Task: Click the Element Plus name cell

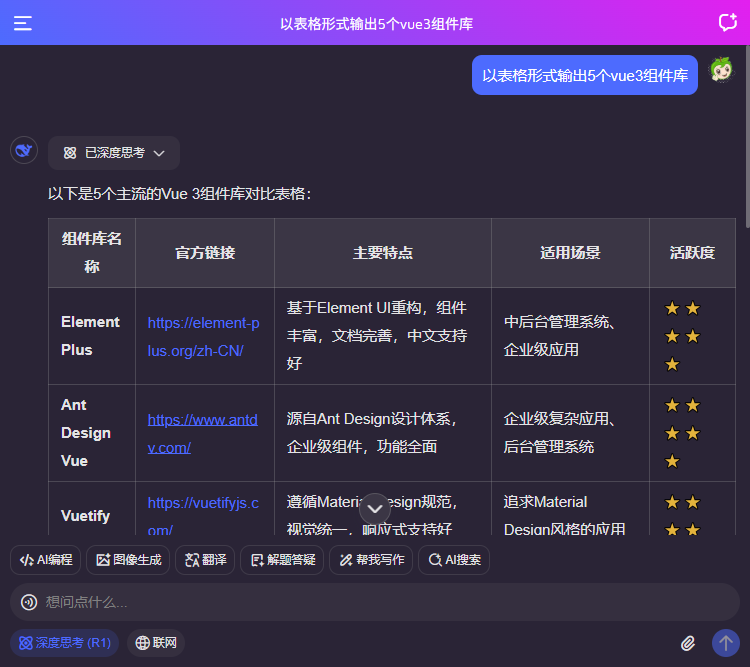Action: coord(92,336)
